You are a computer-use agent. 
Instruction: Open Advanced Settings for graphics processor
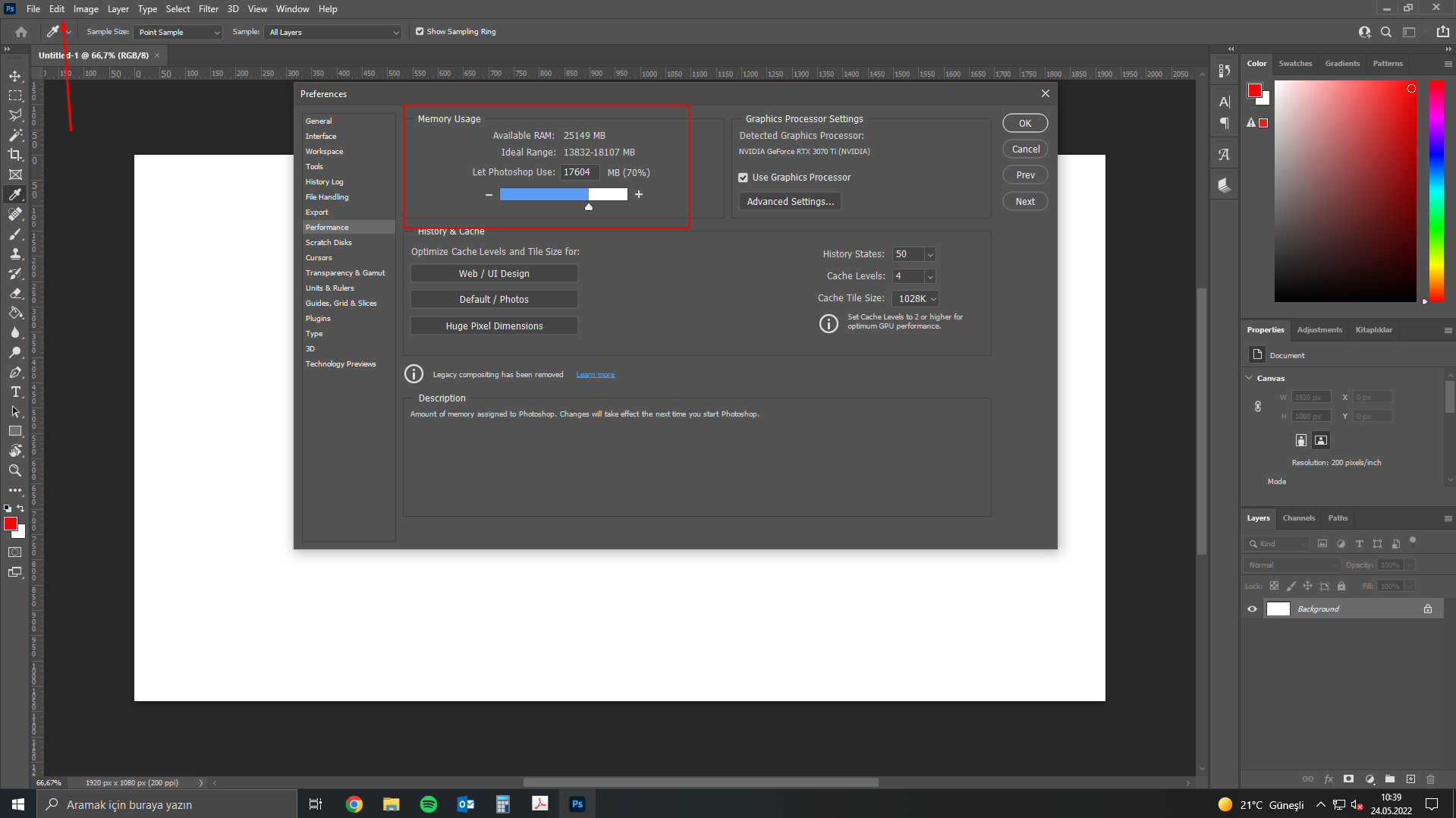[790, 201]
